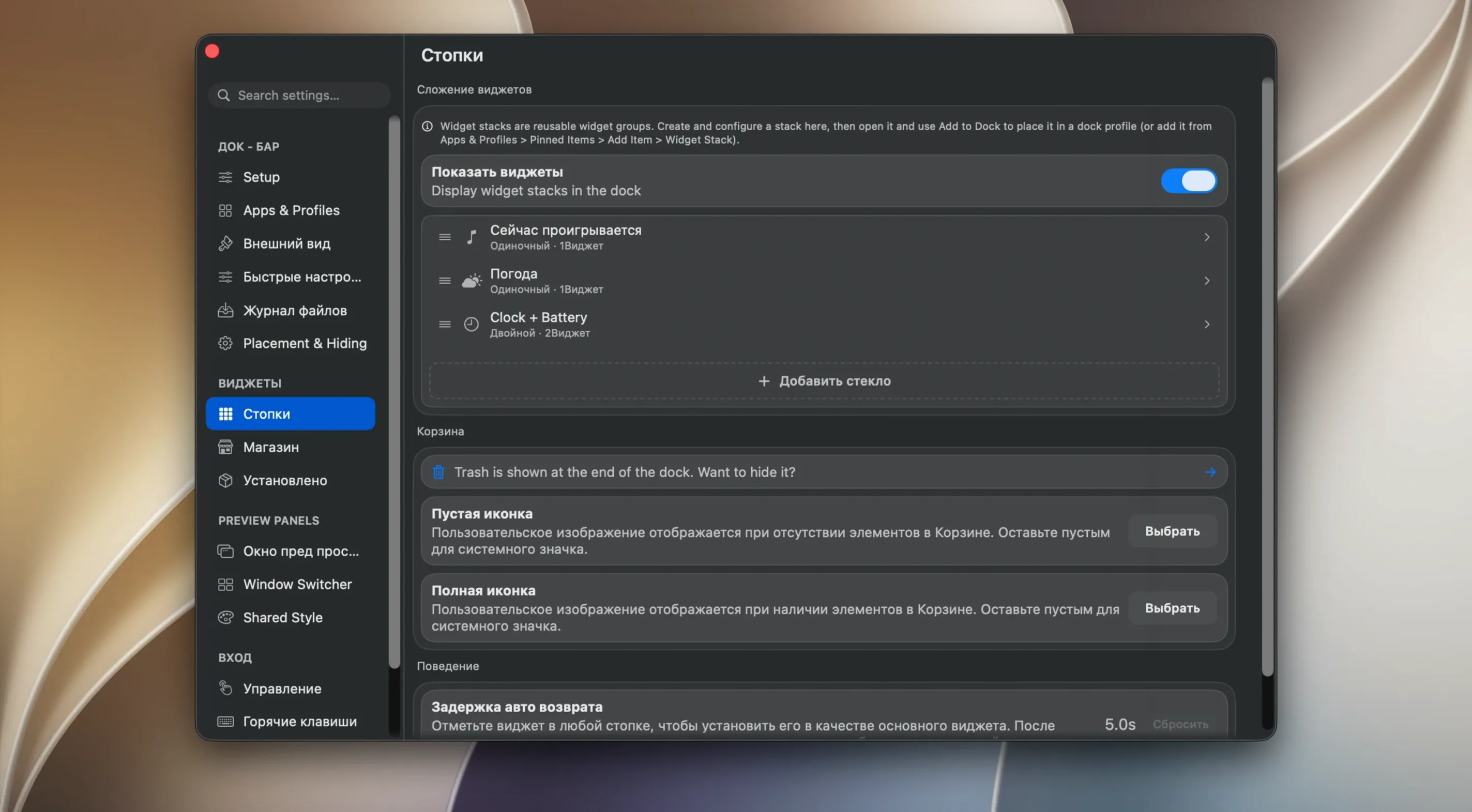The width and height of the screenshot is (1472, 812).
Task: Click the Добавить стекло add button
Action: pyautogui.click(x=824, y=380)
